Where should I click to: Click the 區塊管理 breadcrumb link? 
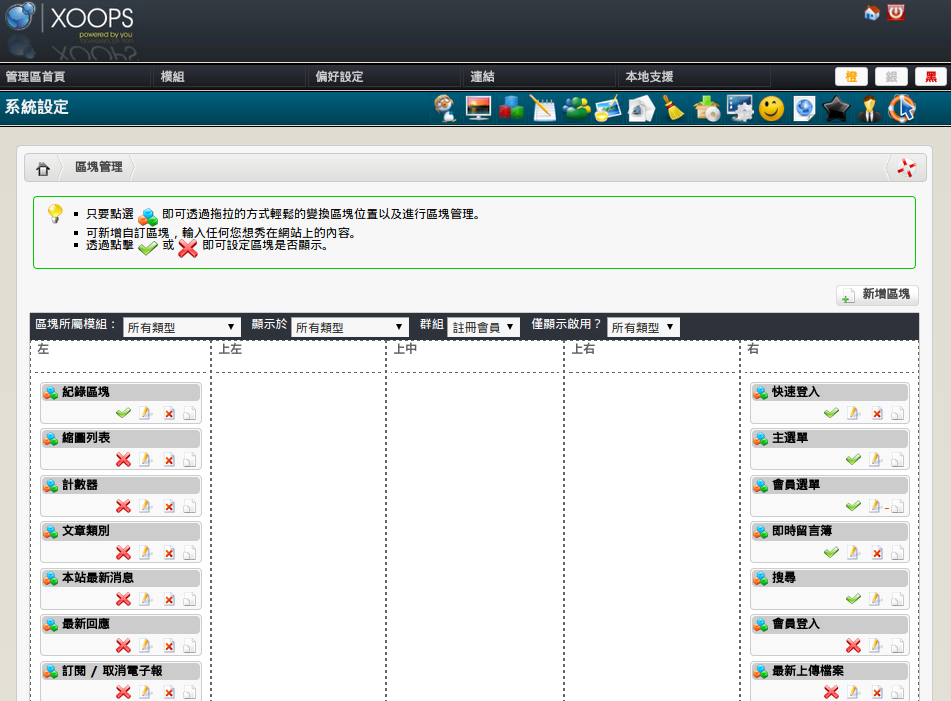[x=98, y=168]
